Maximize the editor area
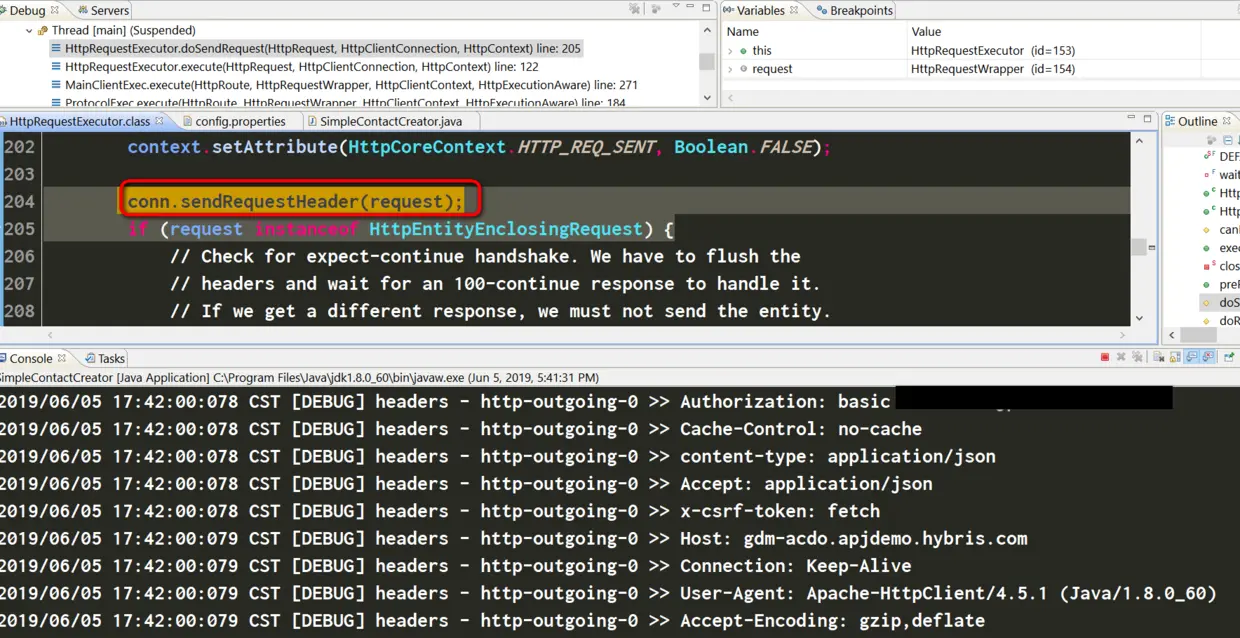The image size is (1240, 638). pyautogui.click(x=1147, y=118)
